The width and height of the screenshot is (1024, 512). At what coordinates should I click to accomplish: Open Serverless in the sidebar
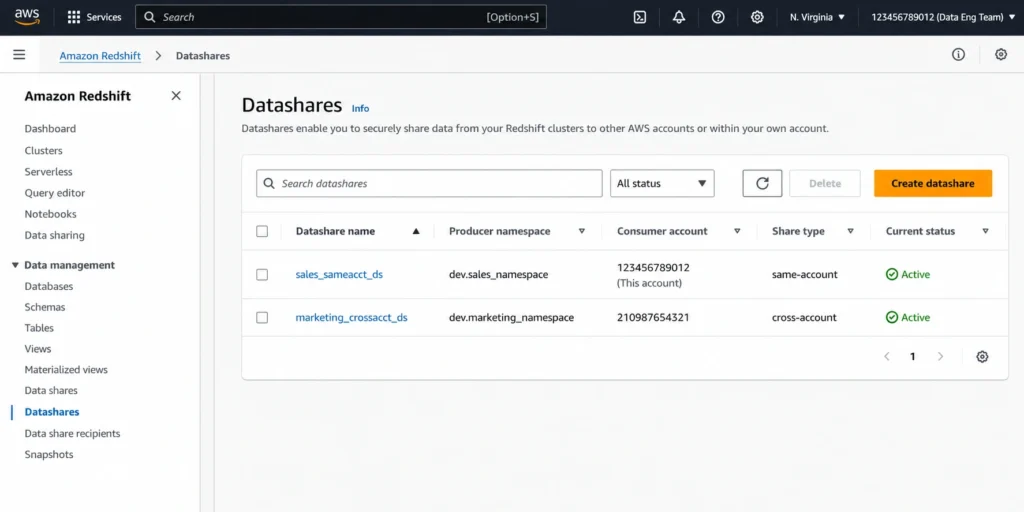pyautogui.click(x=48, y=172)
